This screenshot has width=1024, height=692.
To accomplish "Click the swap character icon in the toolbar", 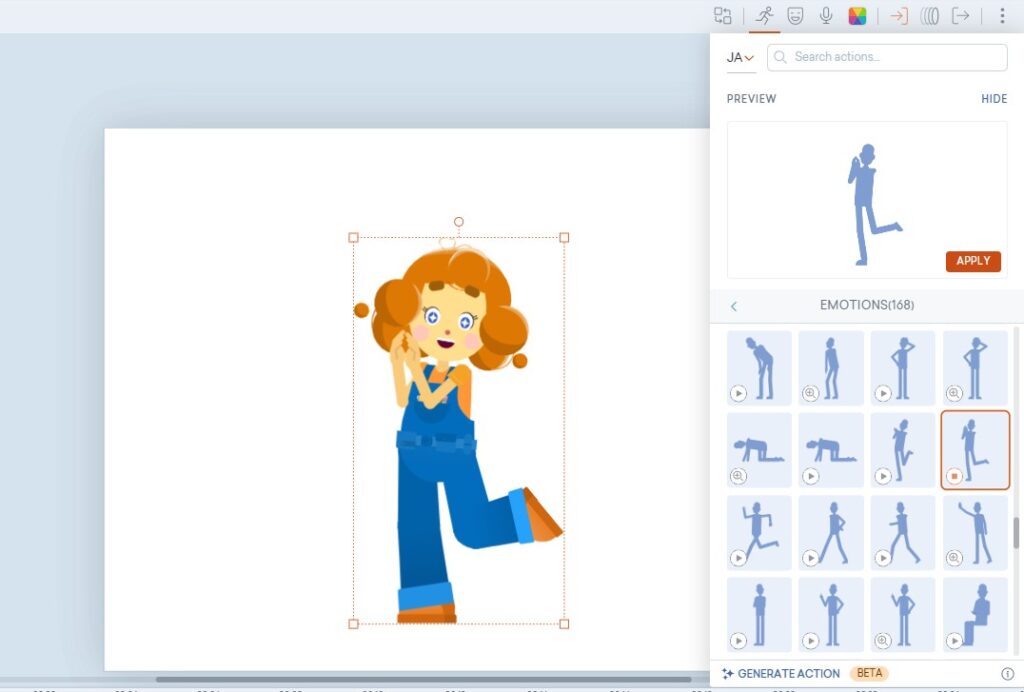I will (722, 15).
